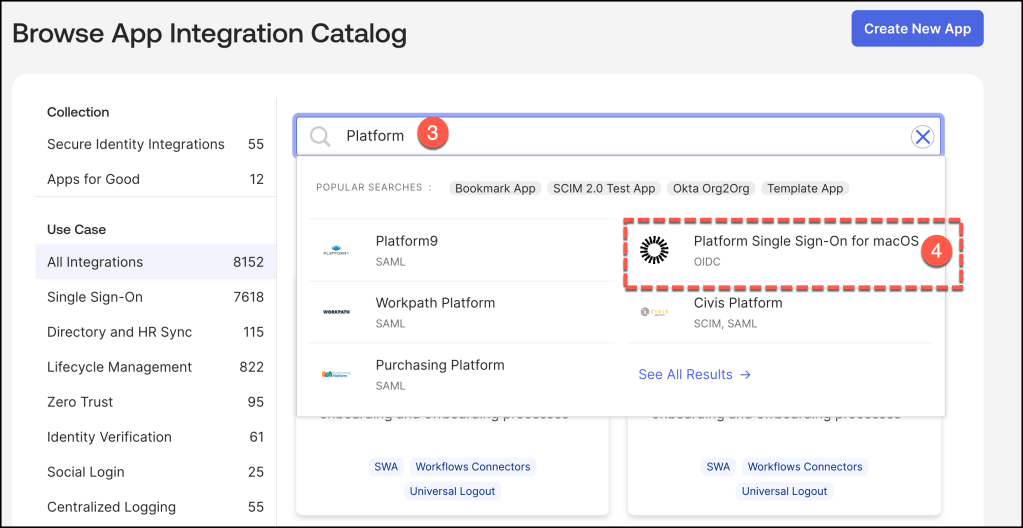Click the Civis Platform logo
This screenshot has width=1023, height=528.
tap(654, 312)
